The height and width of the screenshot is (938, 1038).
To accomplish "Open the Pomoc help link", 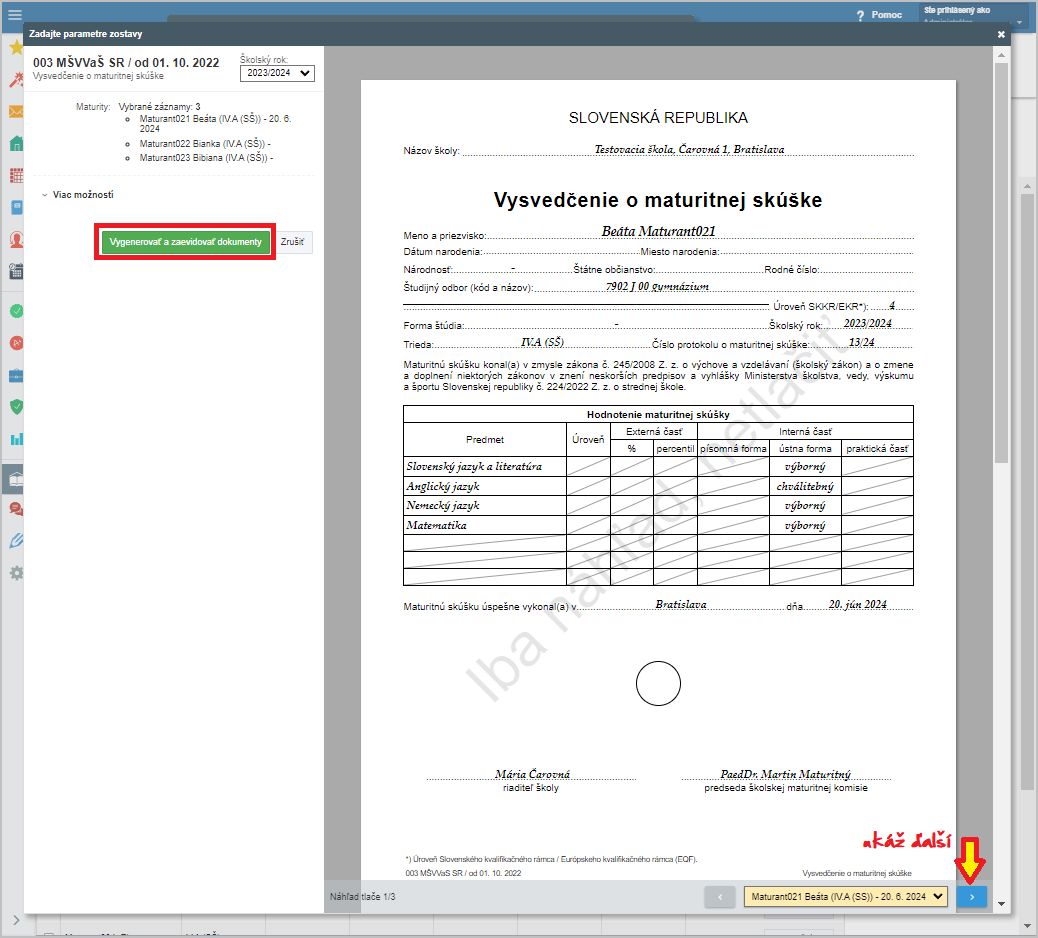I will [x=879, y=15].
